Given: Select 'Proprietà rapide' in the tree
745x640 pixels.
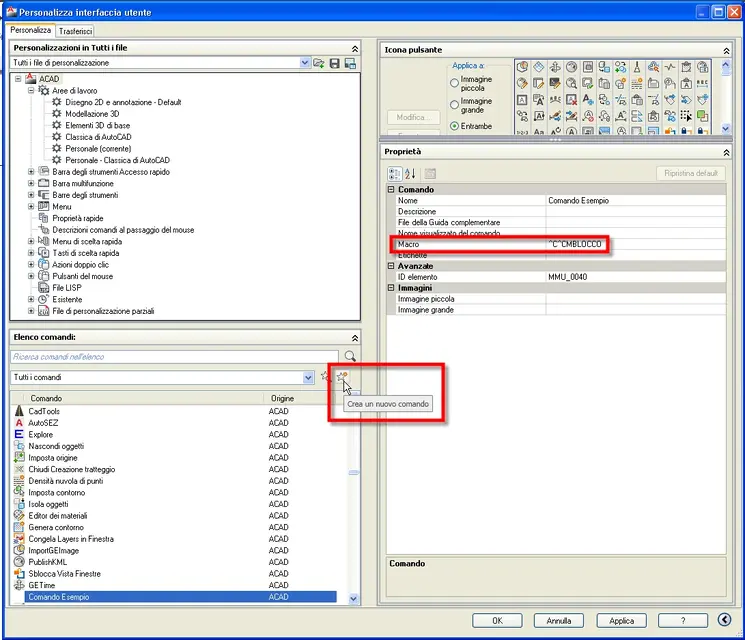Looking at the screenshot, I should (78, 218).
